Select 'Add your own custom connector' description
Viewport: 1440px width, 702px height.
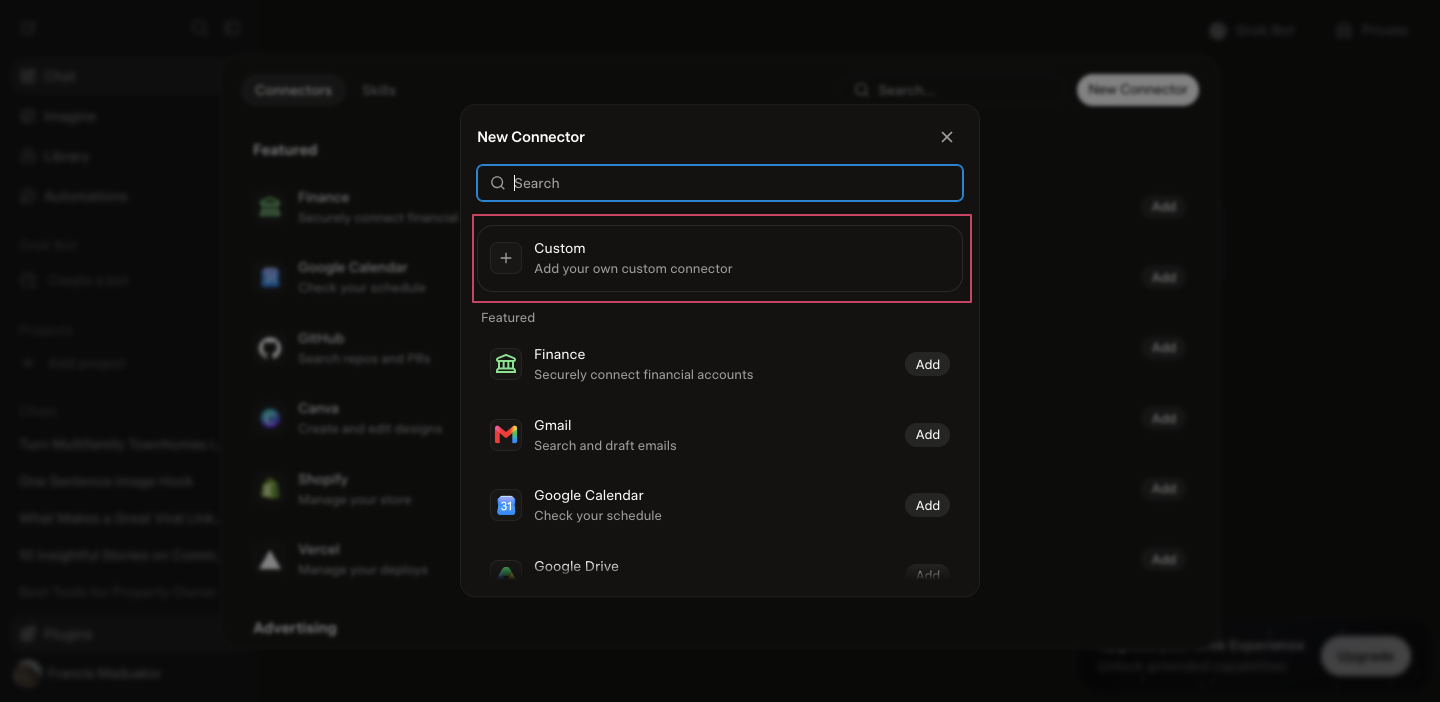coord(633,269)
